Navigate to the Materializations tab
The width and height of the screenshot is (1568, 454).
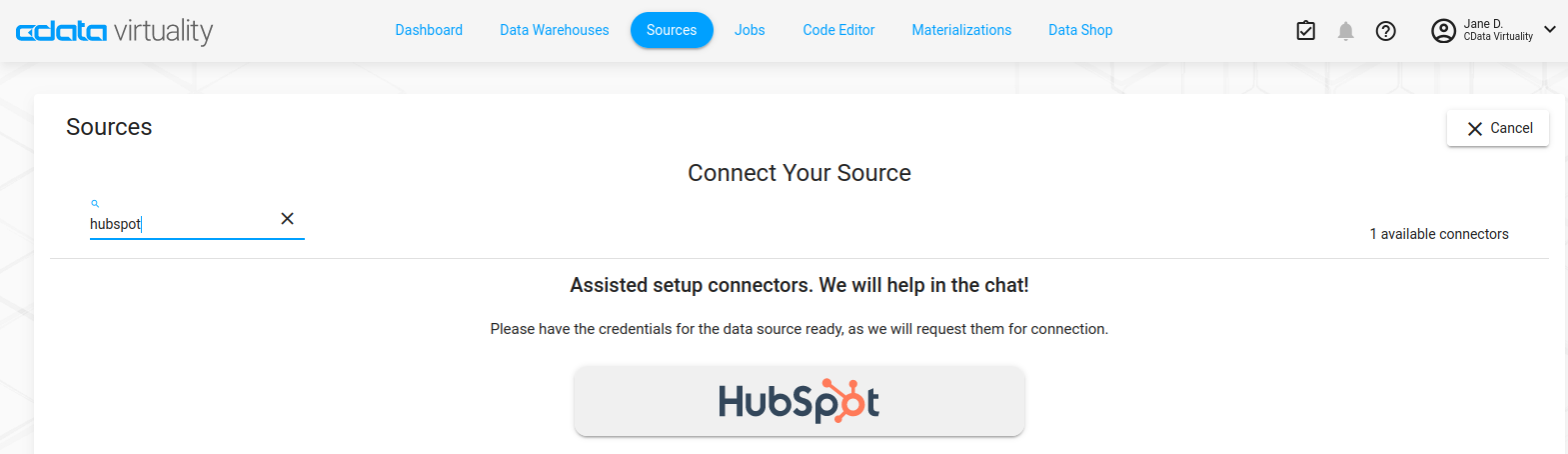pyautogui.click(x=961, y=30)
